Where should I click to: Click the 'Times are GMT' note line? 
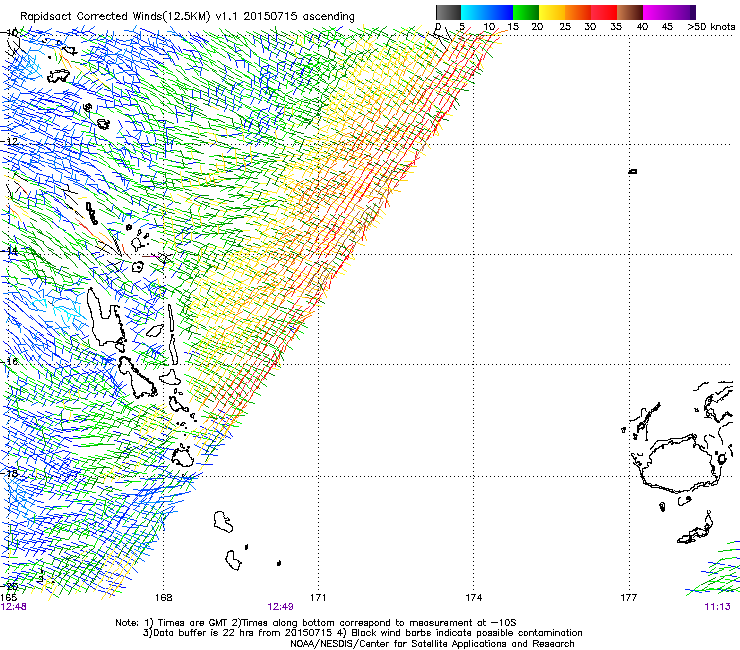[x=316, y=623]
